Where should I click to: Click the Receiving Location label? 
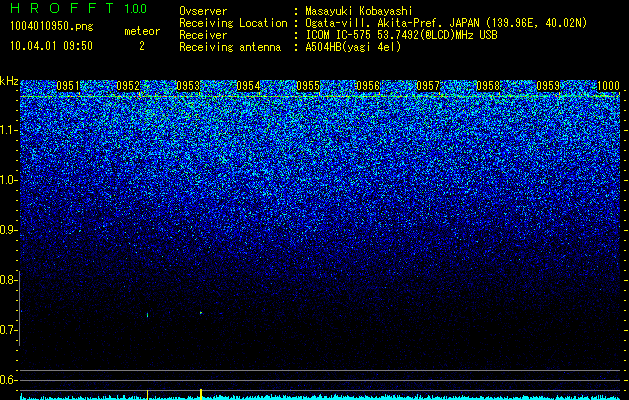[x=233, y=23]
